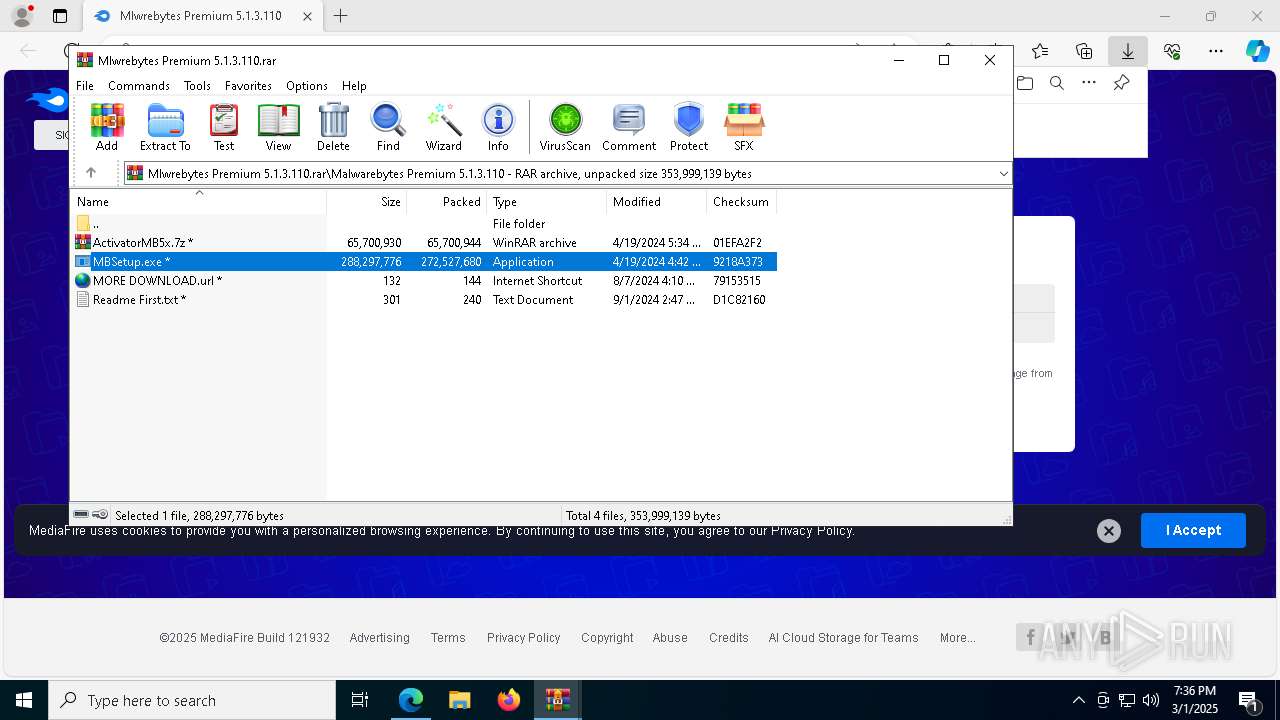The image size is (1280, 720).
Task: Click the Extract To toolbar icon
Action: tap(165, 127)
